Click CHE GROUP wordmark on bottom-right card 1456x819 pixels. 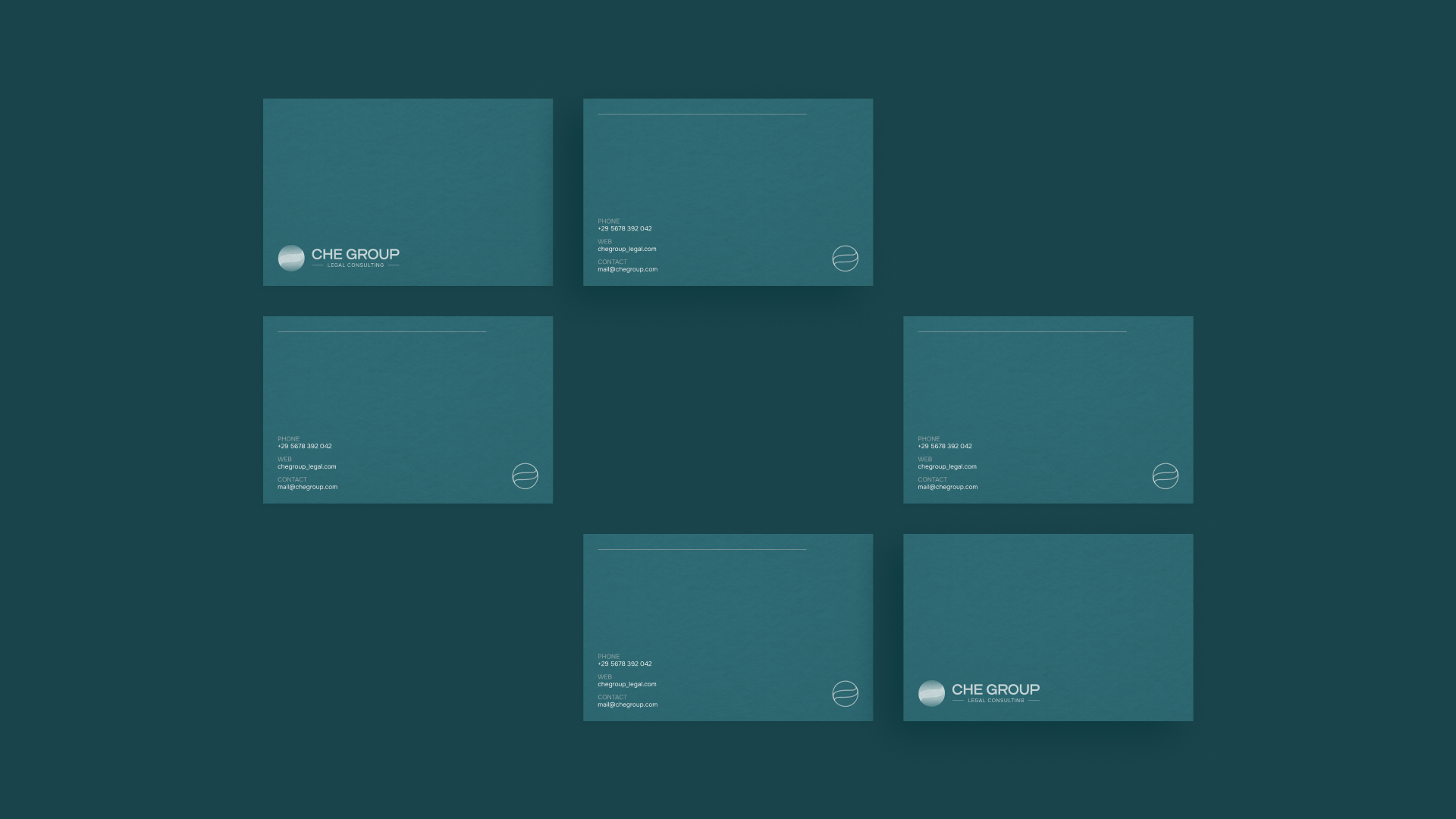(x=995, y=689)
